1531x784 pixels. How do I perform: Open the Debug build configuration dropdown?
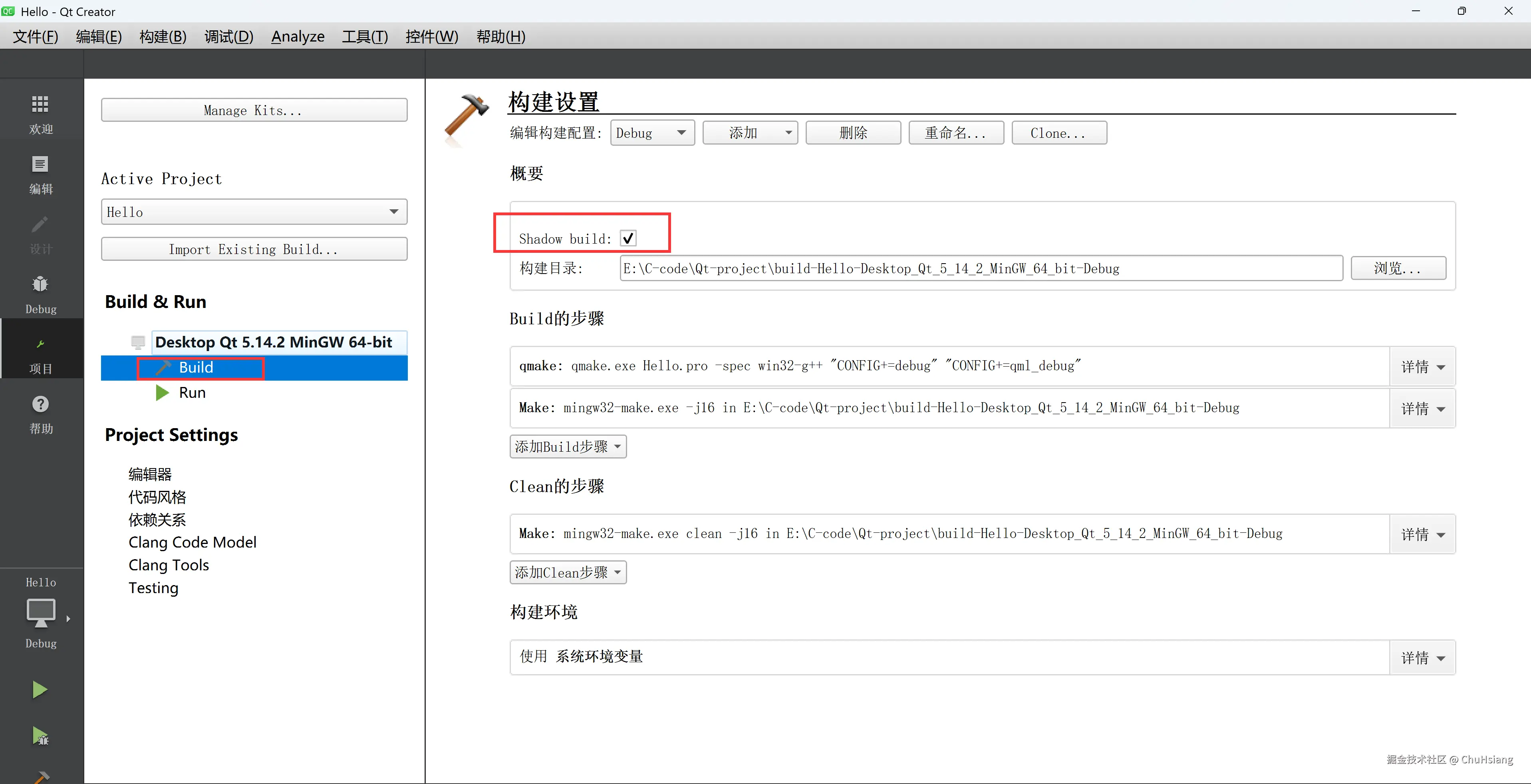651,133
